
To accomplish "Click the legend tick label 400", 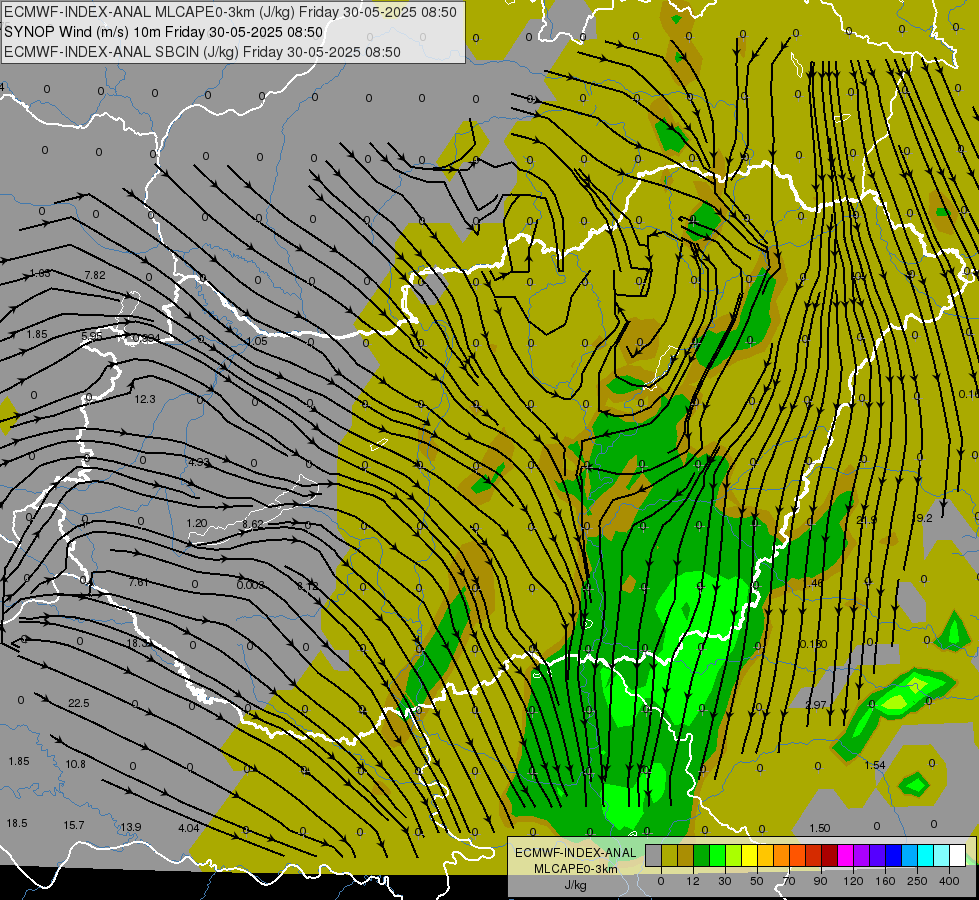I will [949, 881].
